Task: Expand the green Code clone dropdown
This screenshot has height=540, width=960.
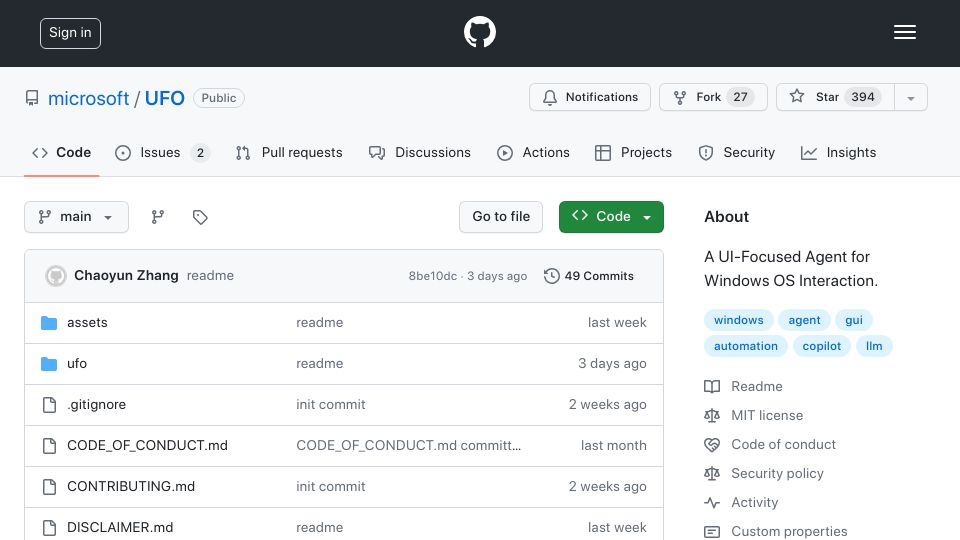Action: (x=611, y=217)
